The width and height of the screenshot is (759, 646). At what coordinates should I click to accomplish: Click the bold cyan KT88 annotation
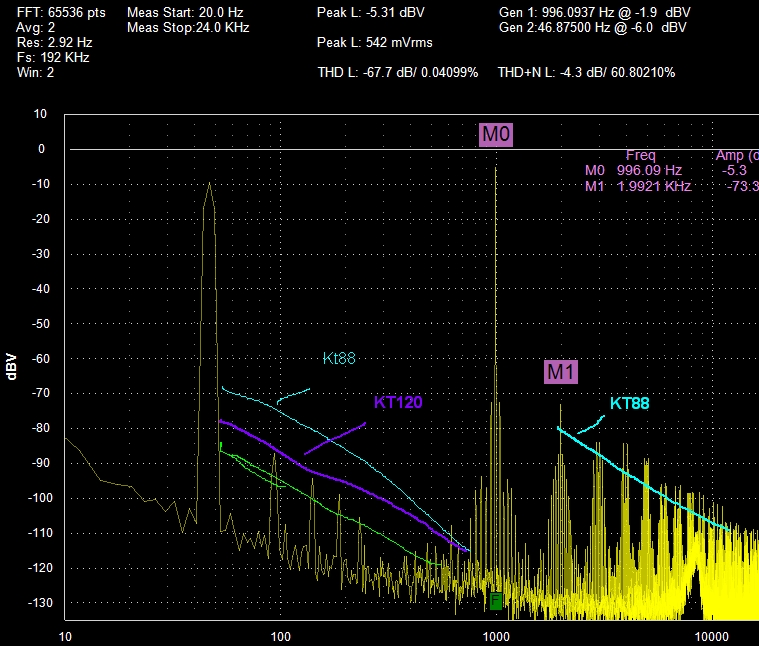pos(629,403)
